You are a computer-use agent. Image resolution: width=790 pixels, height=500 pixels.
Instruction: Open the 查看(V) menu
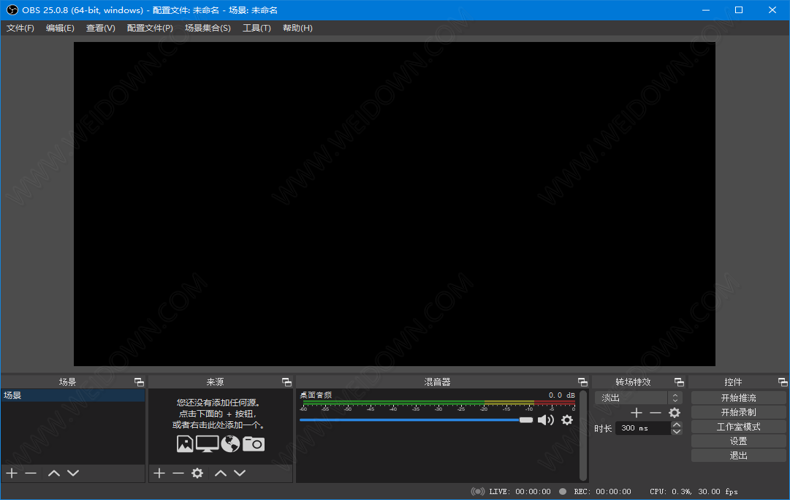pyautogui.click(x=100, y=28)
